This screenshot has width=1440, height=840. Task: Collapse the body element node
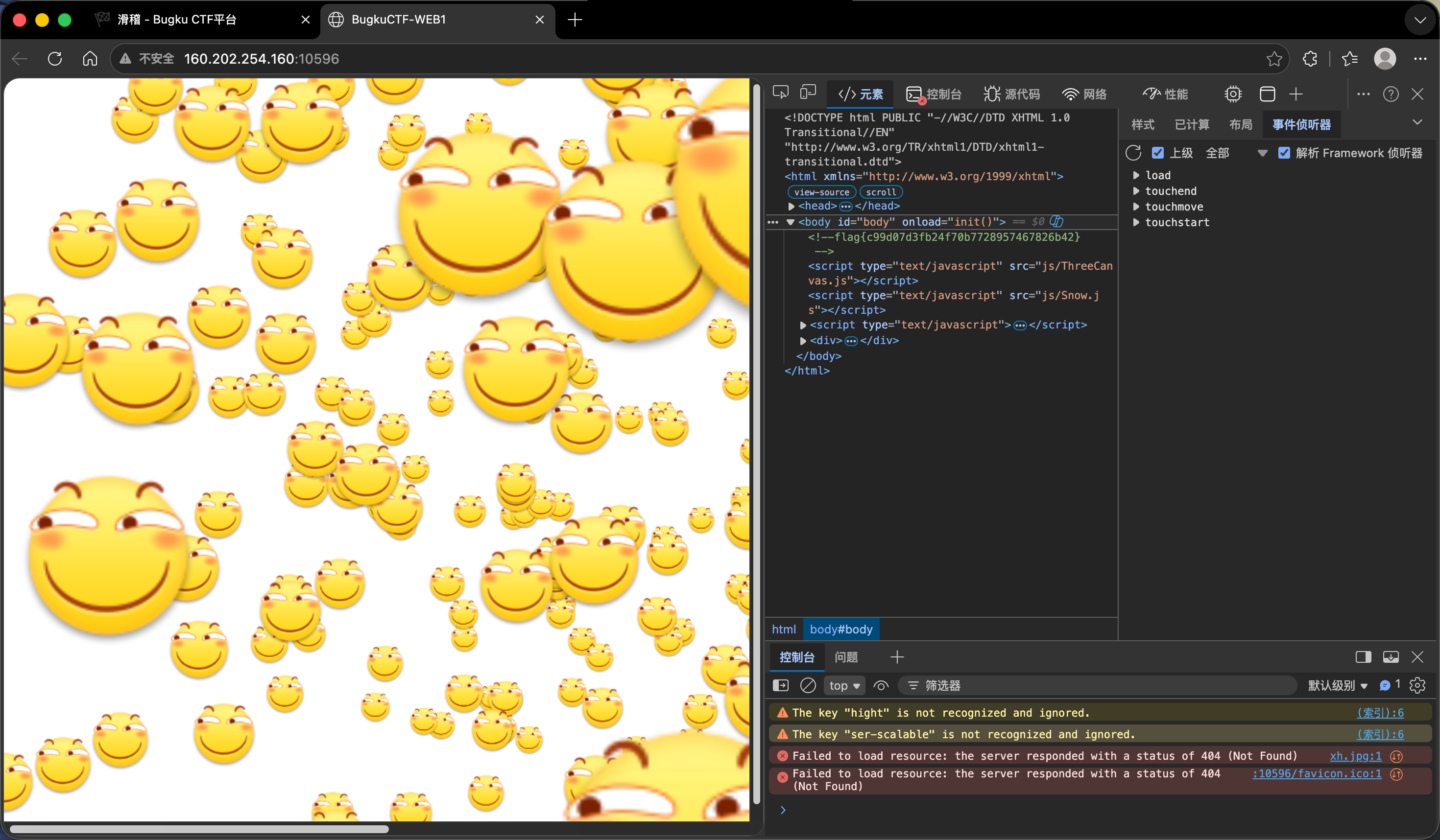(x=791, y=222)
